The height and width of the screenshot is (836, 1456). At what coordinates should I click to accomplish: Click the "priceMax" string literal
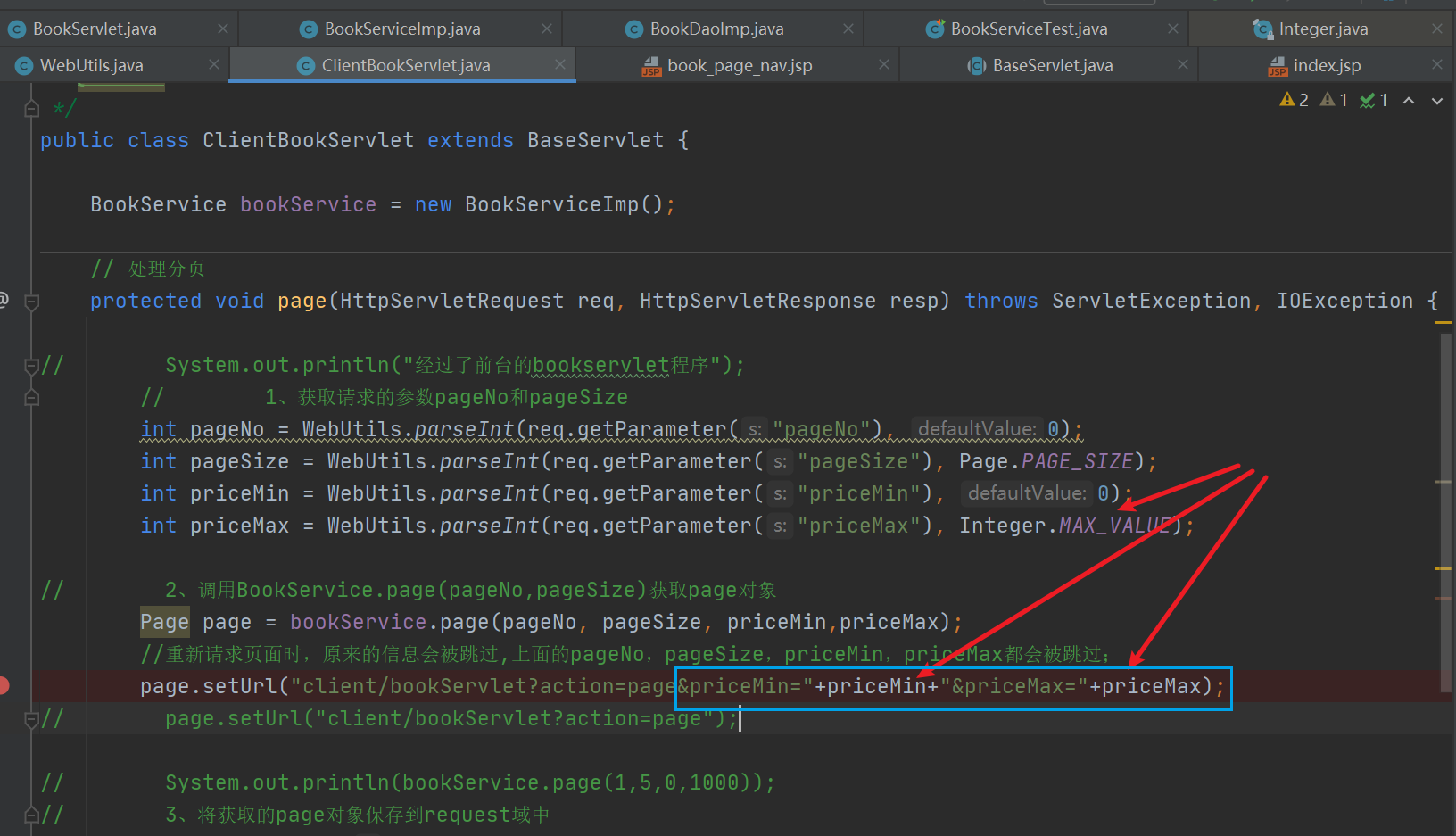[858, 526]
